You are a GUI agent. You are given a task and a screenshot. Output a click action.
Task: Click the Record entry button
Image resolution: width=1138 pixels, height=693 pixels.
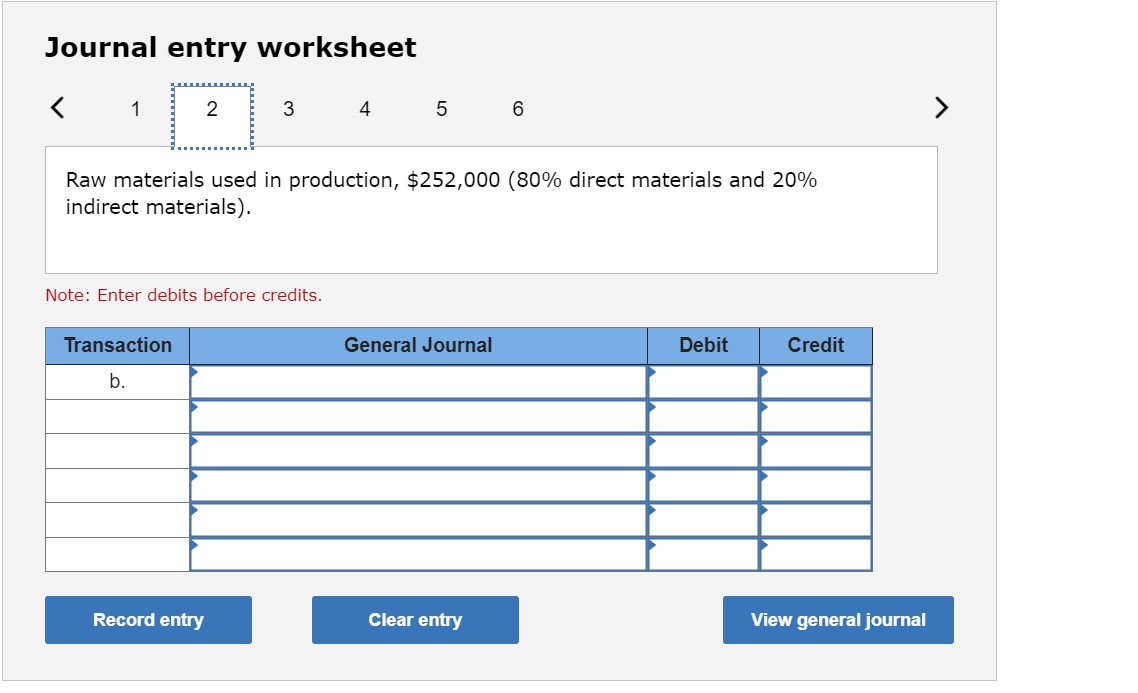[x=148, y=619]
